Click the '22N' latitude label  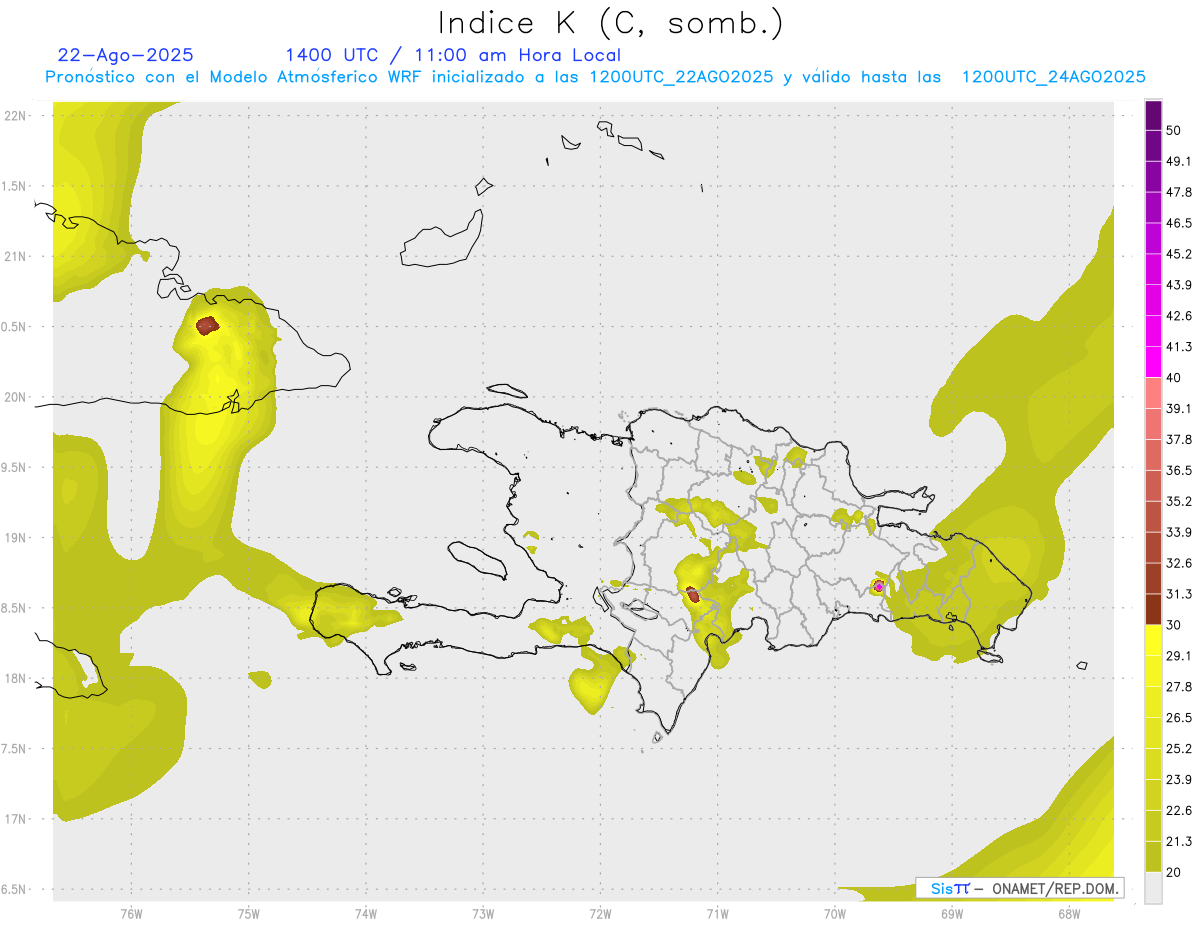click(16, 116)
